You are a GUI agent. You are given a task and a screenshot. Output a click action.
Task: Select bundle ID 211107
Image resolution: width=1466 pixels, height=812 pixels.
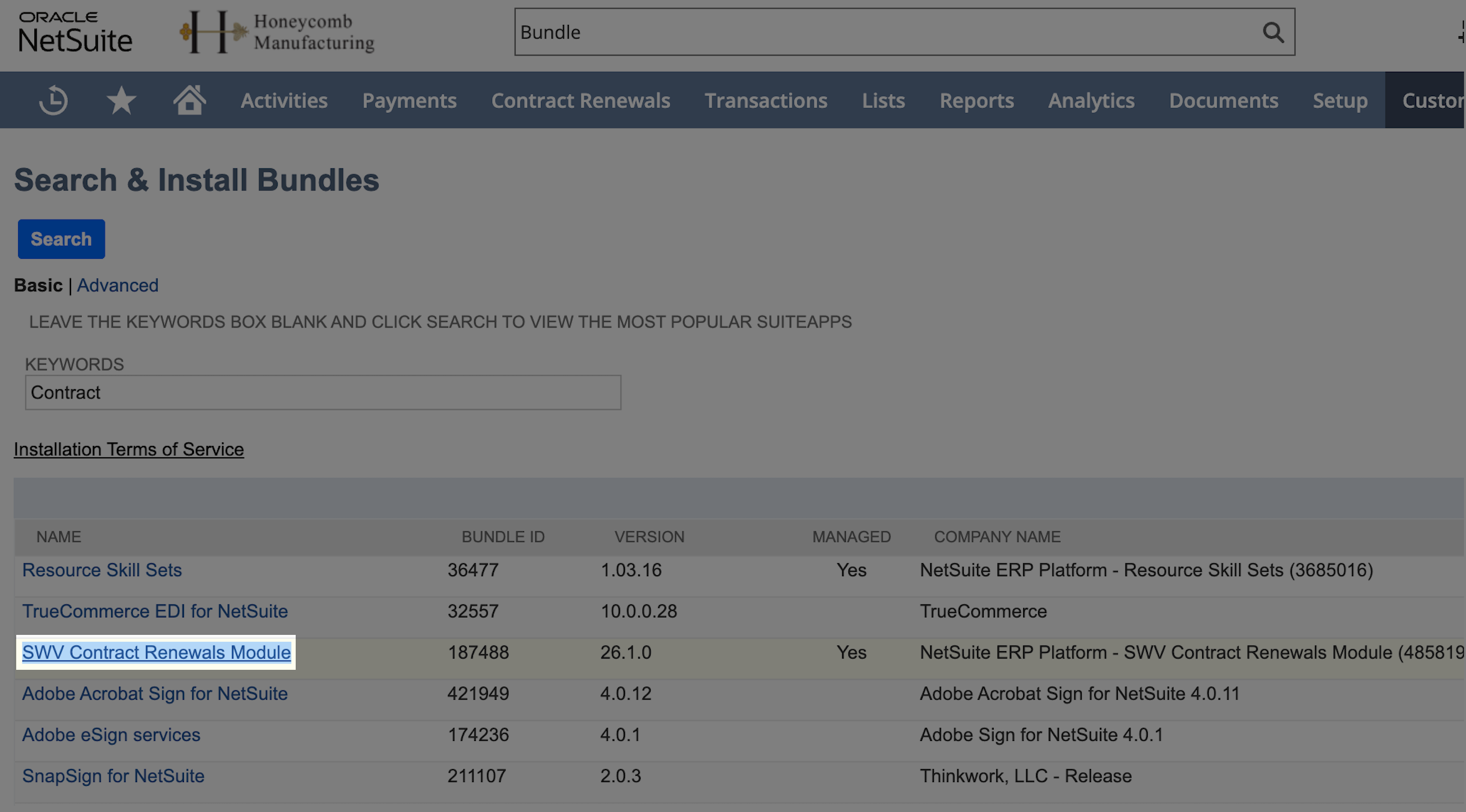click(476, 776)
